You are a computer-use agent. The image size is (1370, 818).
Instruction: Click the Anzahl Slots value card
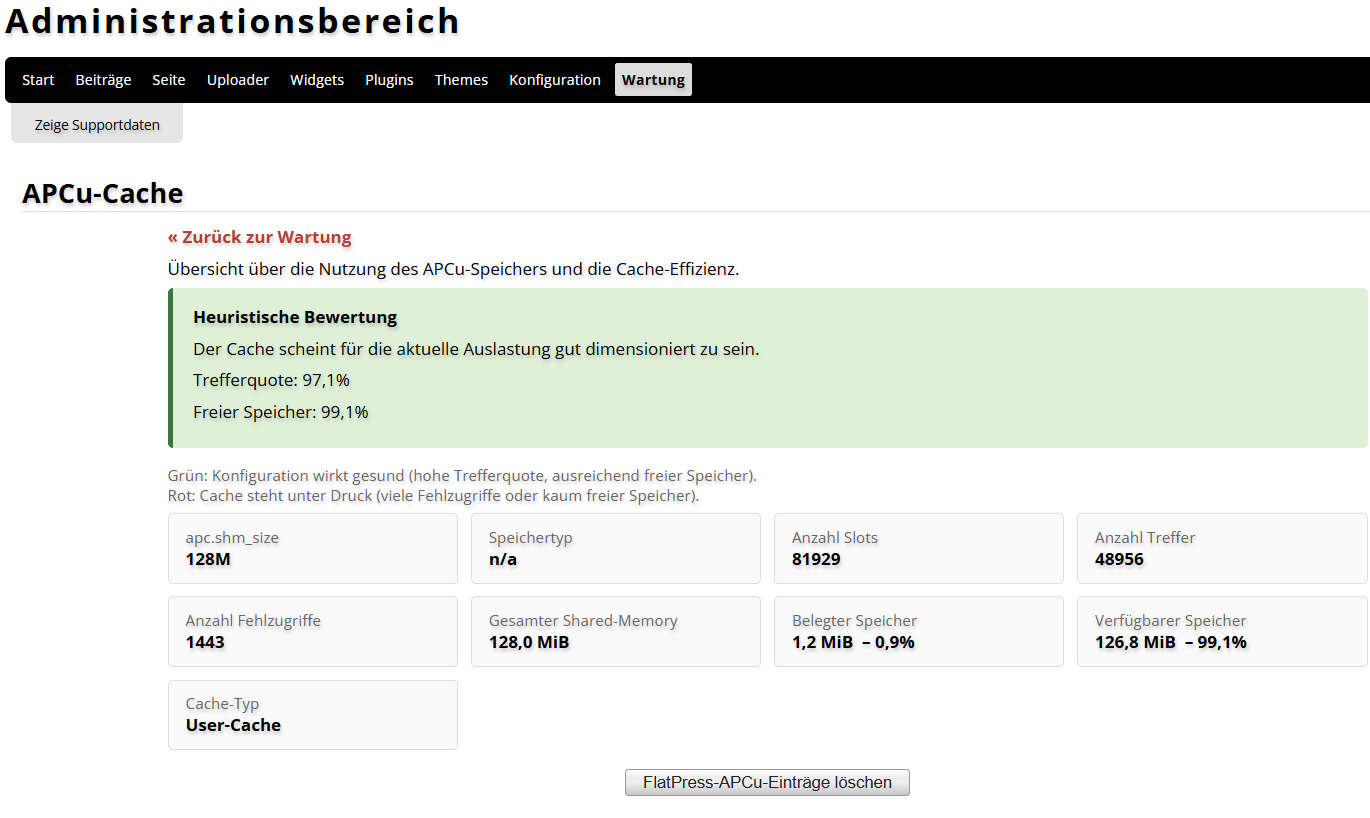click(919, 548)
